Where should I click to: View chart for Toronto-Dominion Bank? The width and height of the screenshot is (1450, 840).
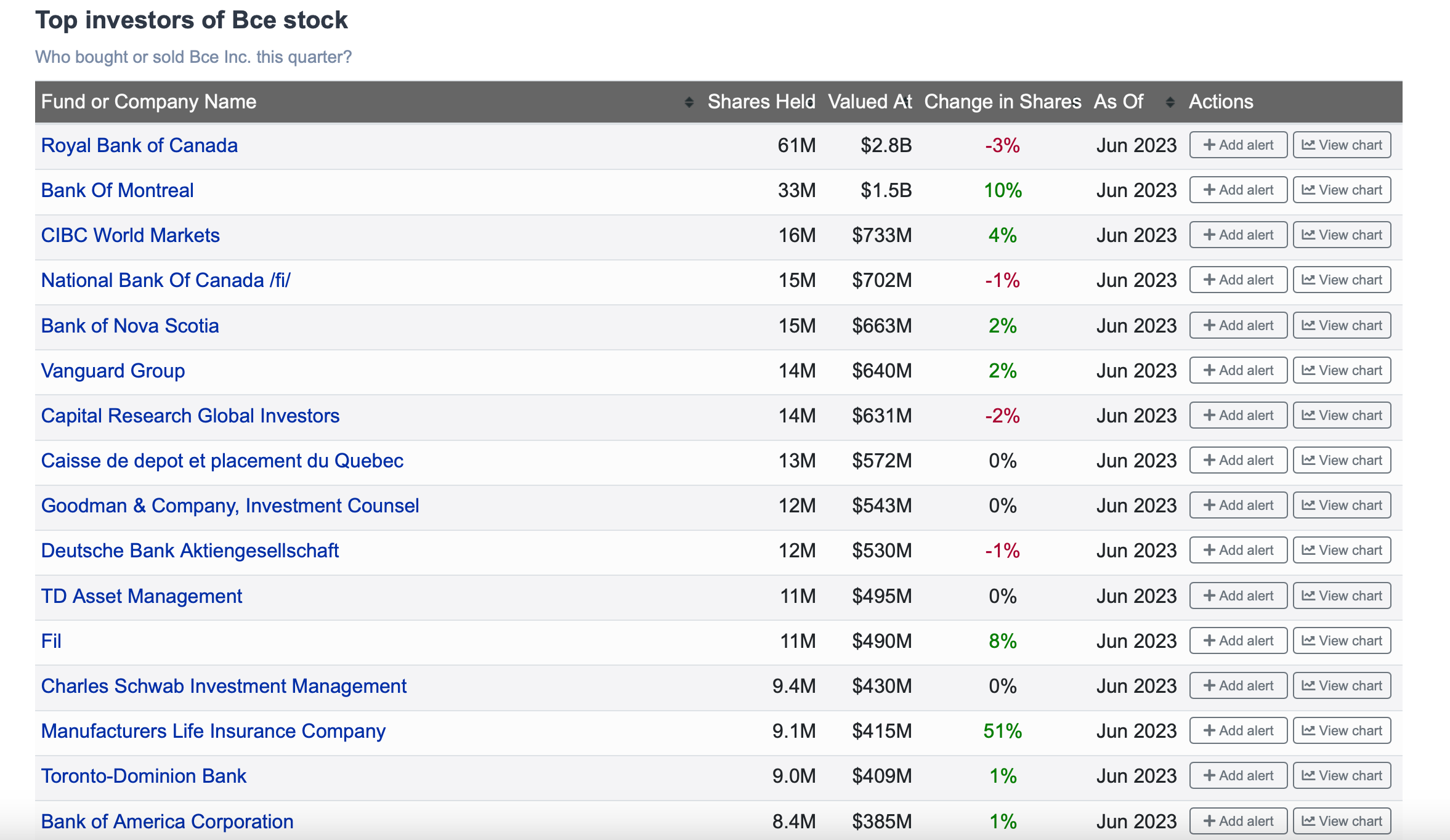pyautogui.click(x=1342, y=775)
